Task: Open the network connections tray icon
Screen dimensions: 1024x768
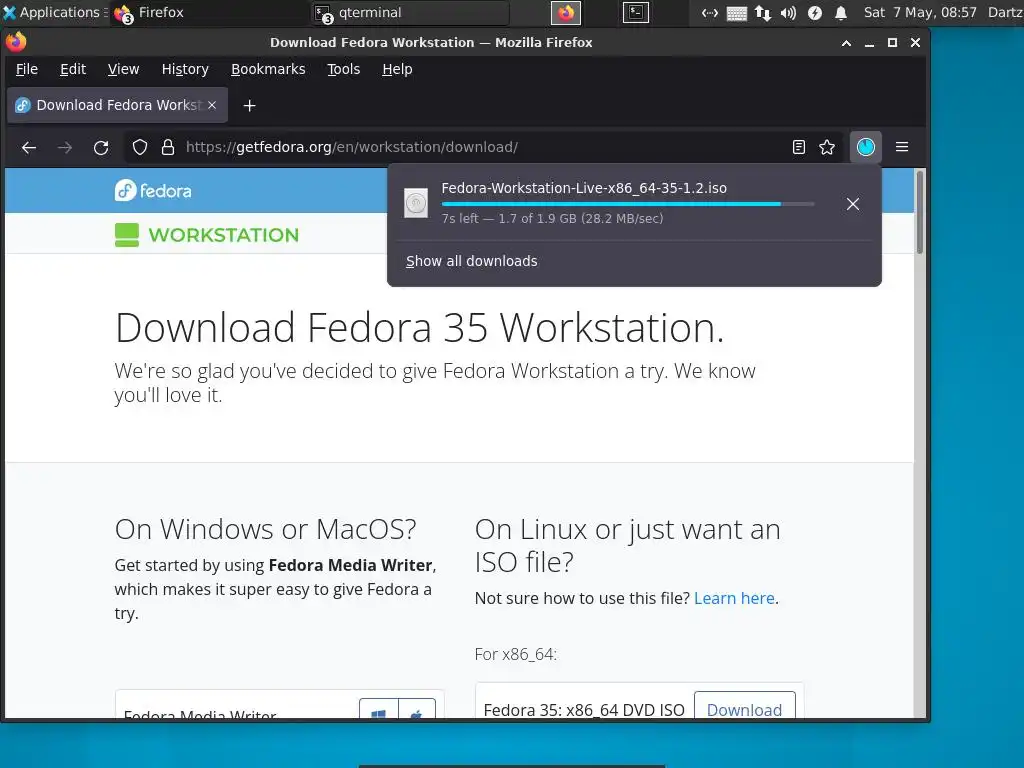Action: pos(710,13)
